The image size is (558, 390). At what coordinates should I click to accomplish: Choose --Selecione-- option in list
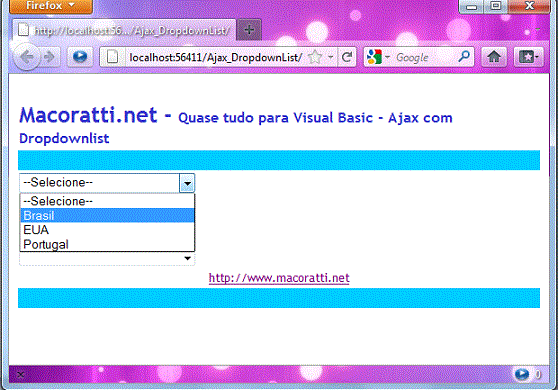point(107,201)
